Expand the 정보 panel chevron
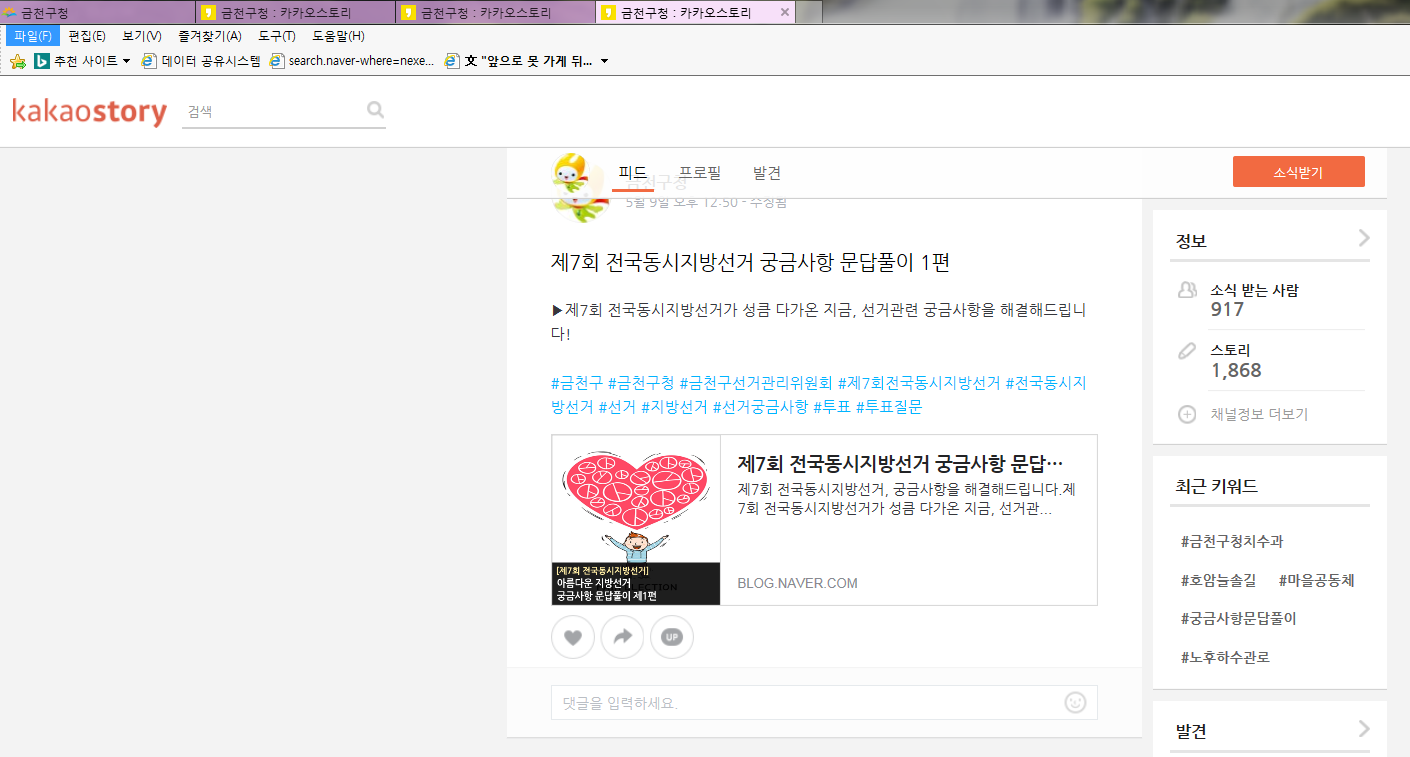Viewport: 1410px width, 757px height. pos(1364,238)
